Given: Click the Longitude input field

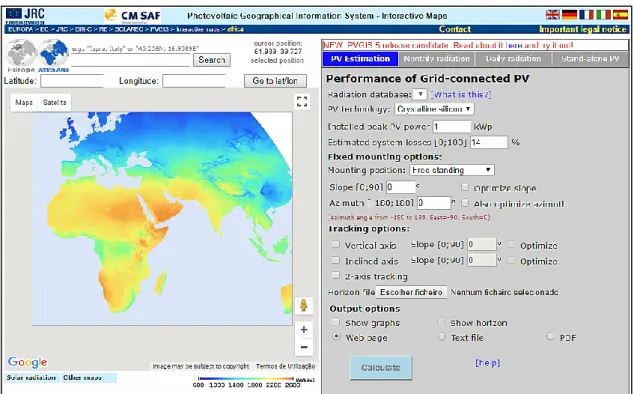Looking at the screenshot, I should [194, 81].
